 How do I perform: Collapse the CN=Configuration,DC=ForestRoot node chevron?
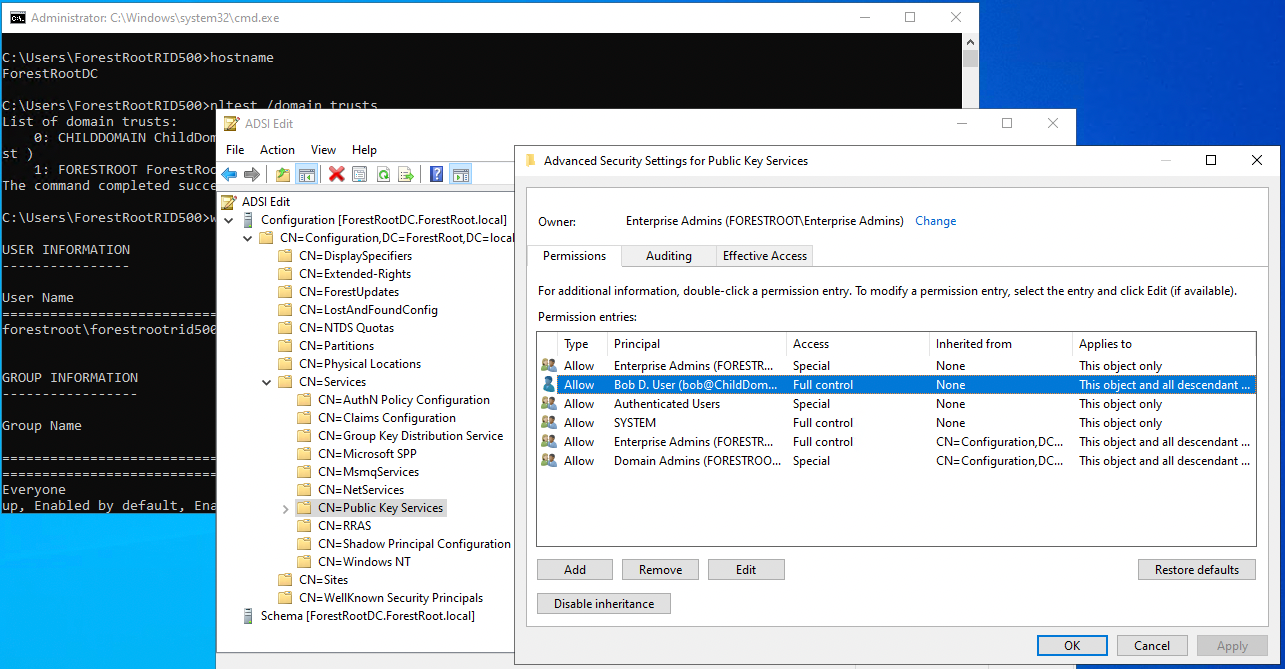[x=247, y=238]
